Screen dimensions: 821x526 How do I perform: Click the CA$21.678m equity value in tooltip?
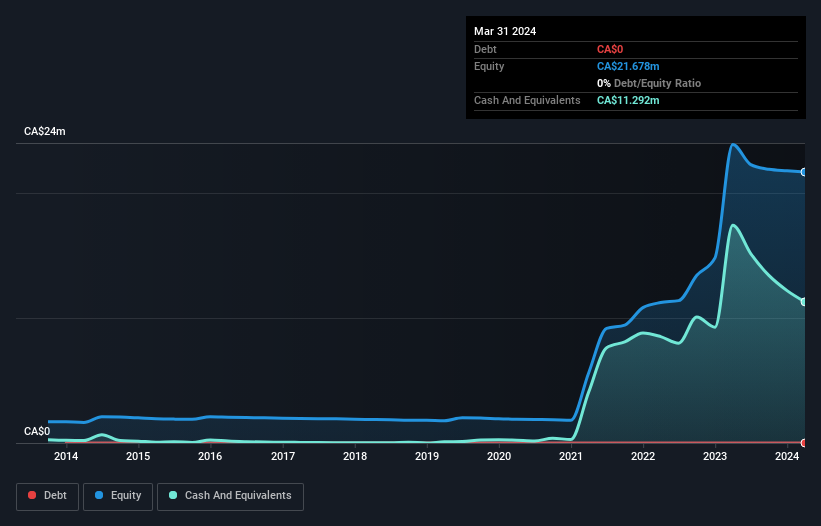click(x=628, y=66)
